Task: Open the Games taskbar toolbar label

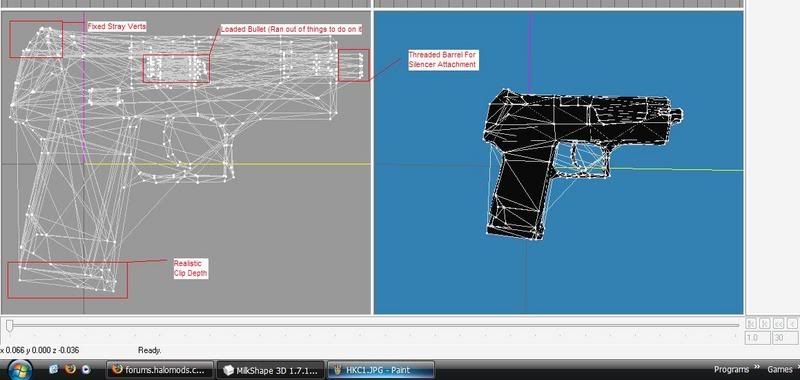Action: click(x=780, y=369)
